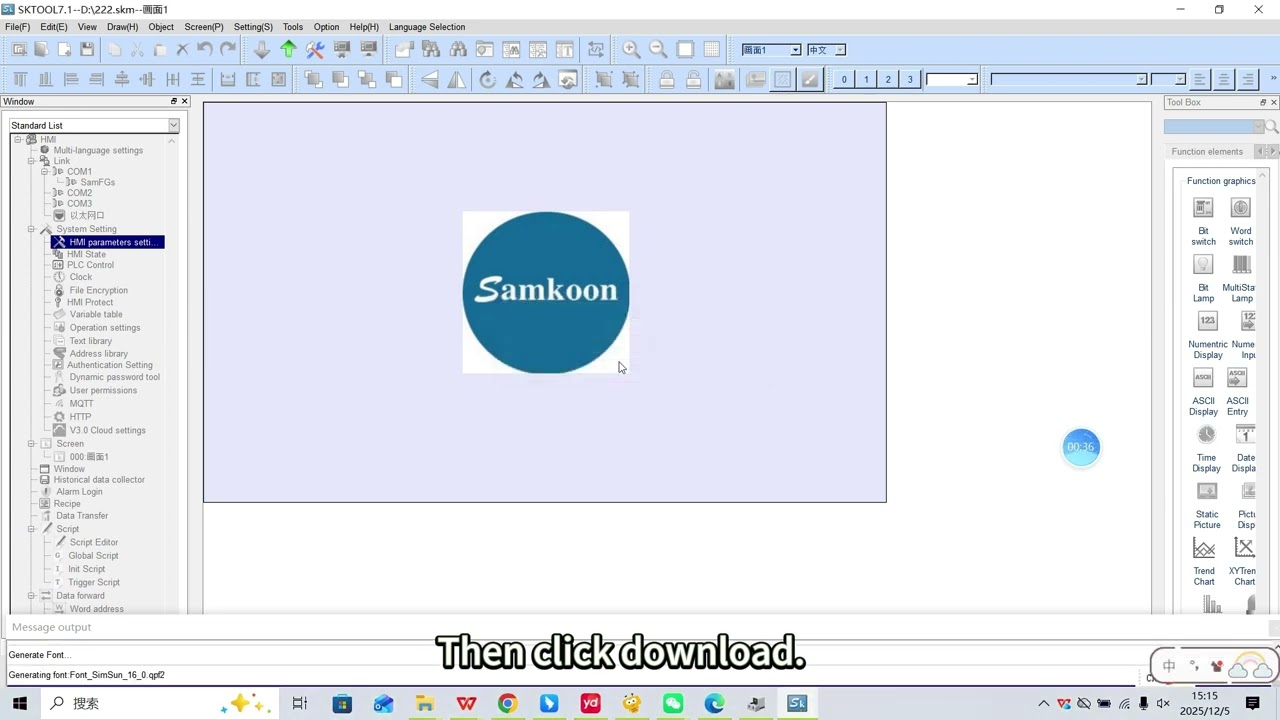Click the Static Picture tool icon
The height and width of the screenshot is (720, 1280).
coord(1207,491)
